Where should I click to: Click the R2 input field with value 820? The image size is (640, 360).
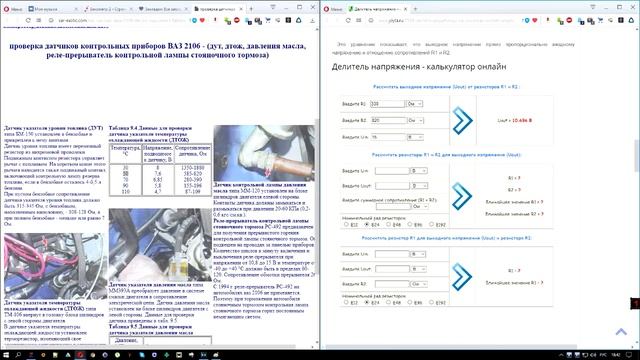pyautogui.click(x=389, y=120)
